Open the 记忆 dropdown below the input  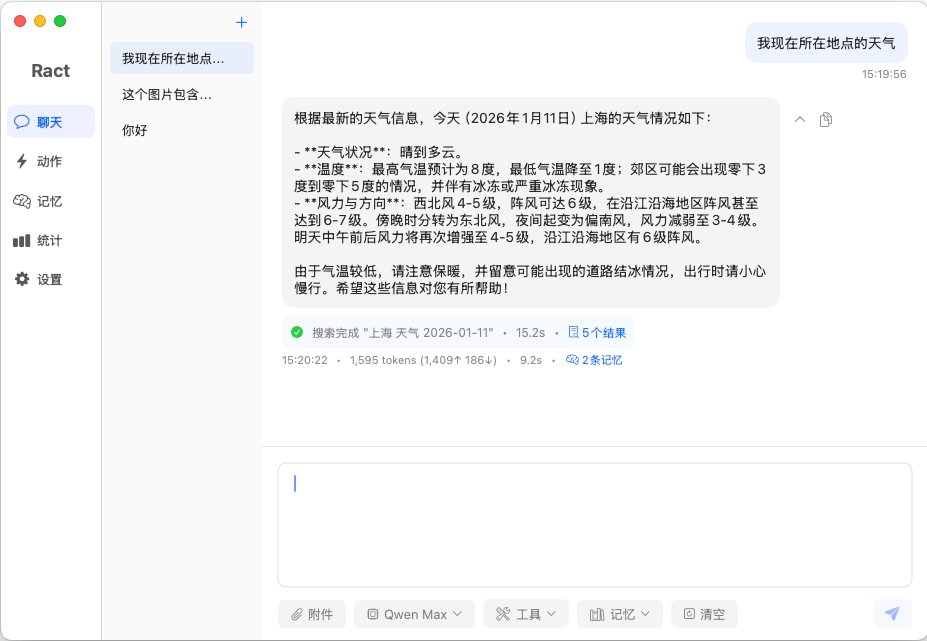(x=620, y=614)
